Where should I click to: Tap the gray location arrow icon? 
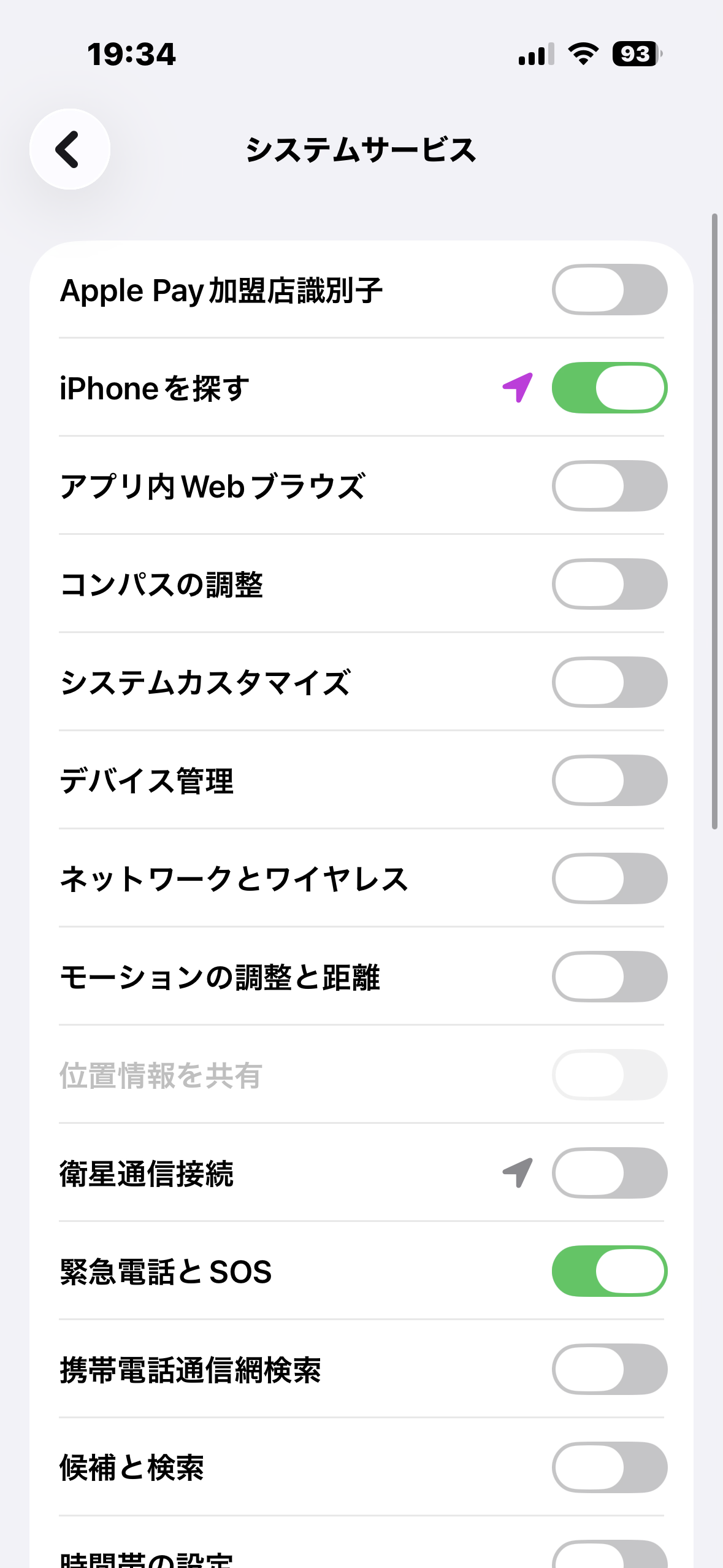coord(518,1172)
